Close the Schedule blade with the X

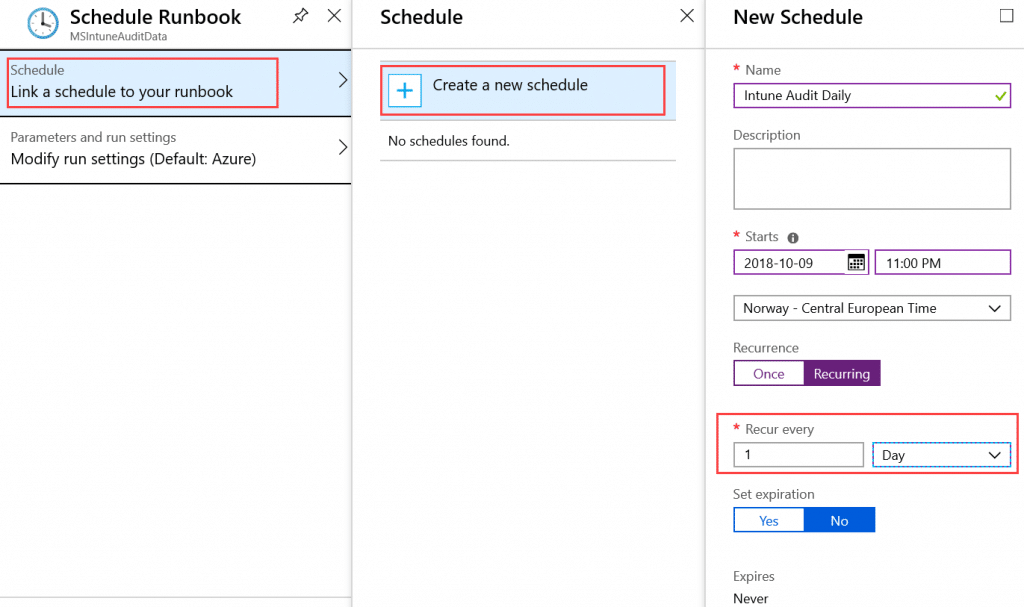pos(686,16)
